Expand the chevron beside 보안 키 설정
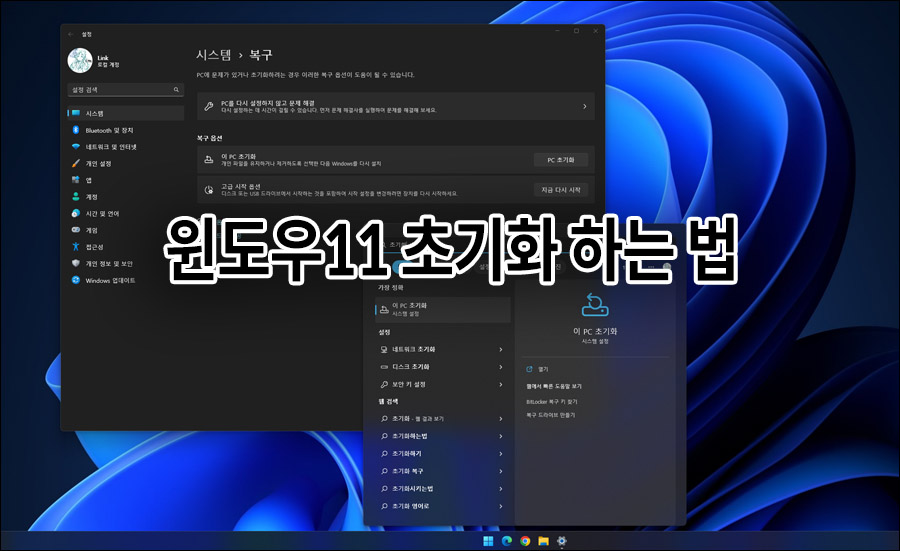The image size is (900, 551). point(501,385)
